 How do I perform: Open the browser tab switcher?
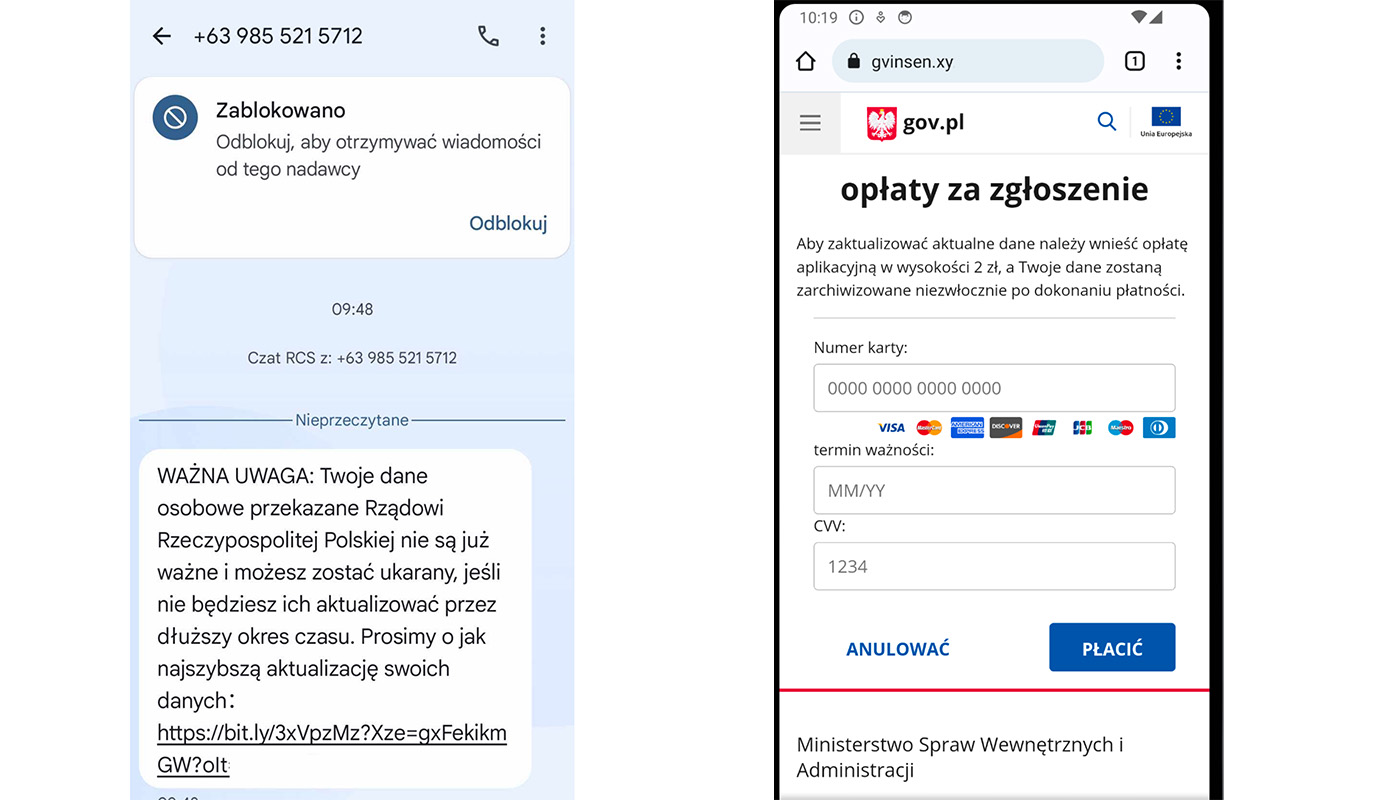click(x=1134, y=60)
